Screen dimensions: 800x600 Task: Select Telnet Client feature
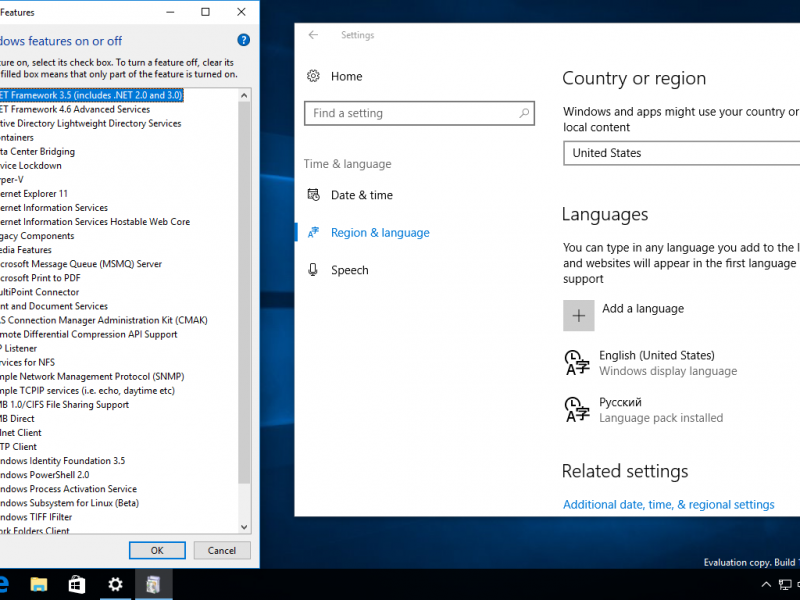(x=21, y=433)
